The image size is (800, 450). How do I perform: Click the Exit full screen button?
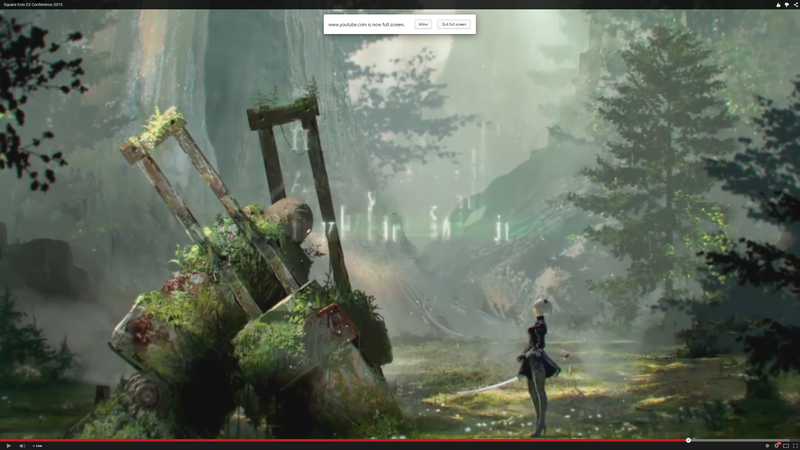pyautogui.click(x=454, y=24)
